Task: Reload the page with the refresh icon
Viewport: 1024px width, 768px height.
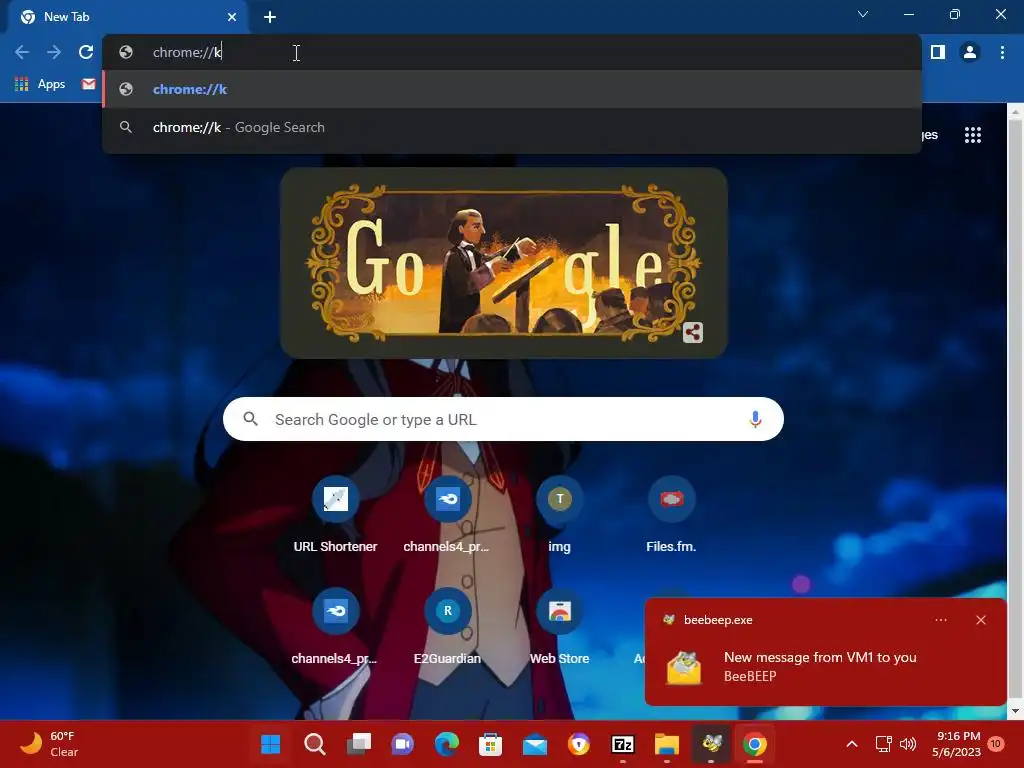Action: point(86,52)
